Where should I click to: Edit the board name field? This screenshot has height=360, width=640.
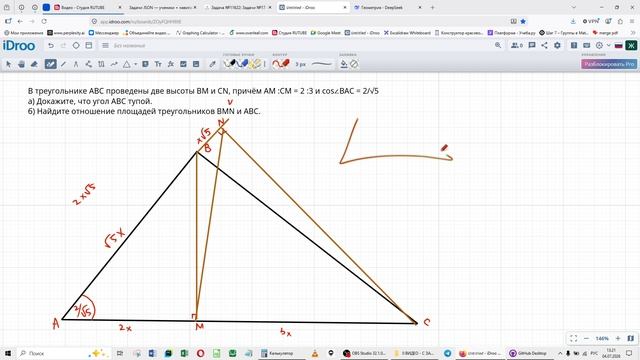129,46
